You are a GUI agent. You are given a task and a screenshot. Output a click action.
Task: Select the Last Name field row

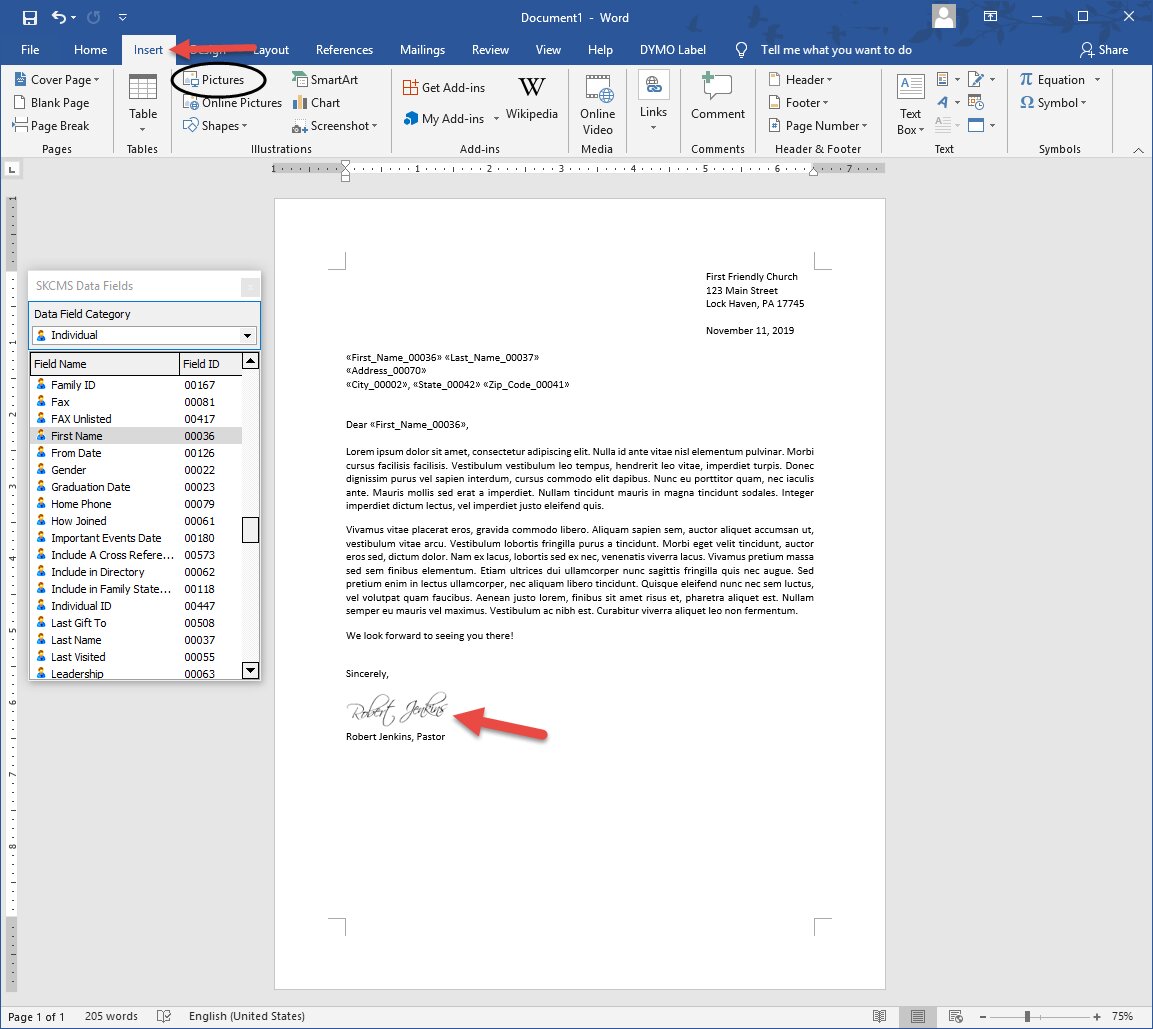coord(76,640)
